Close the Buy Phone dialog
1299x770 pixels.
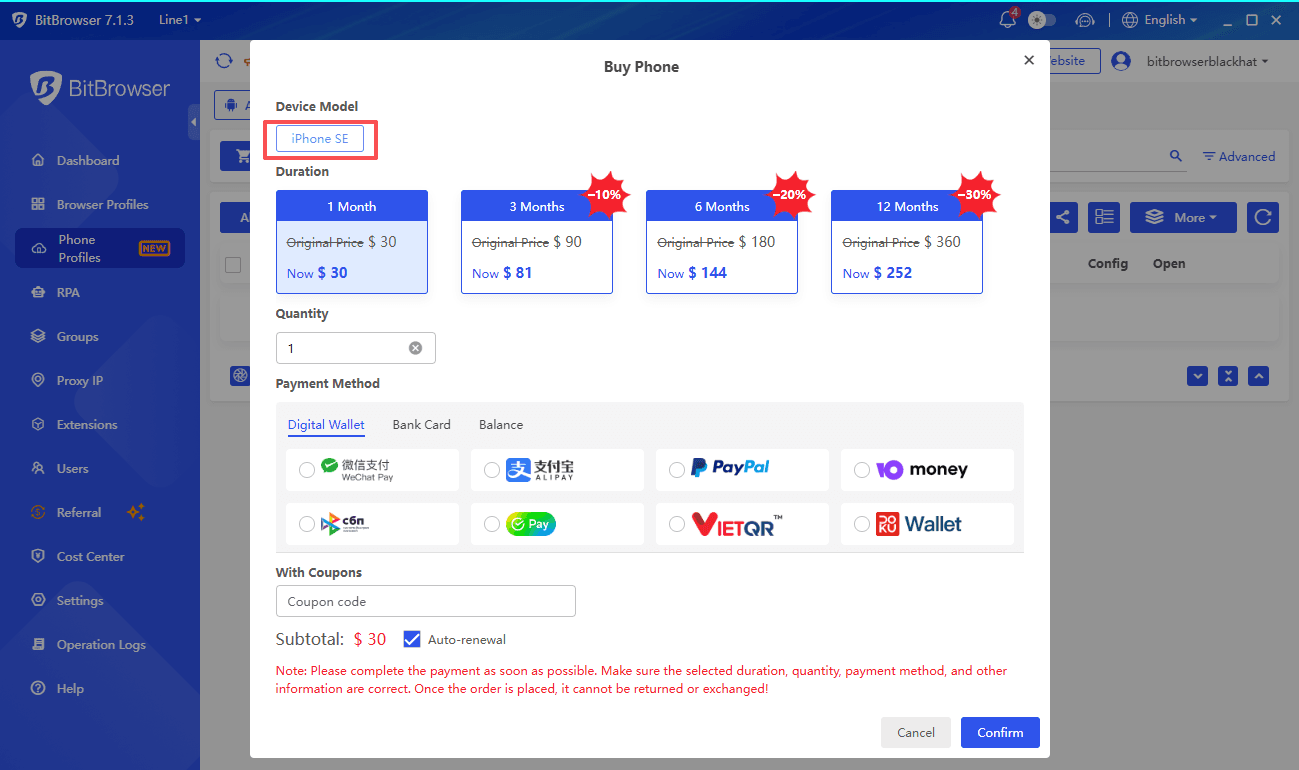point(1029,60)
